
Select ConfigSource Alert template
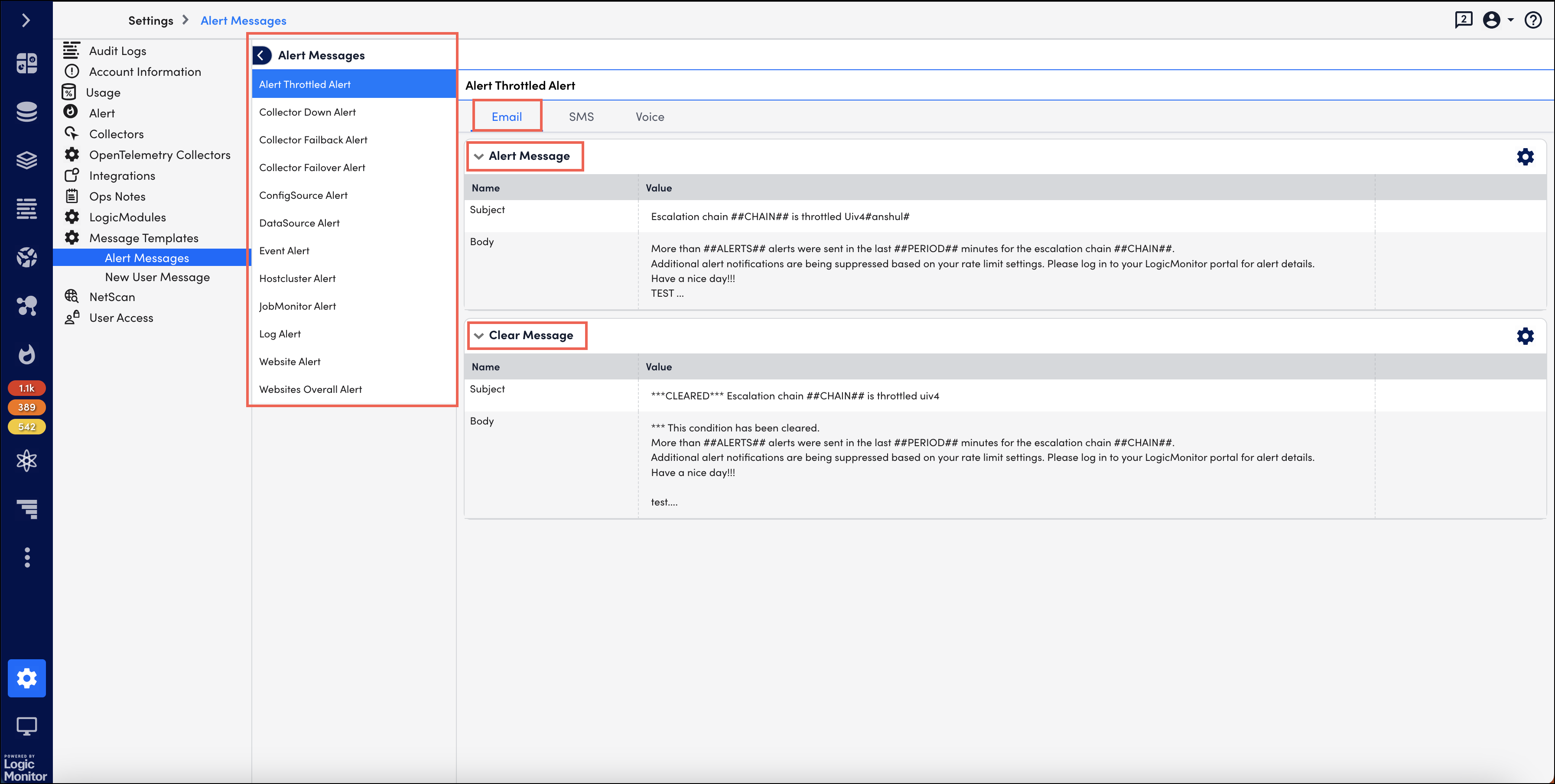tap(353, 195)
